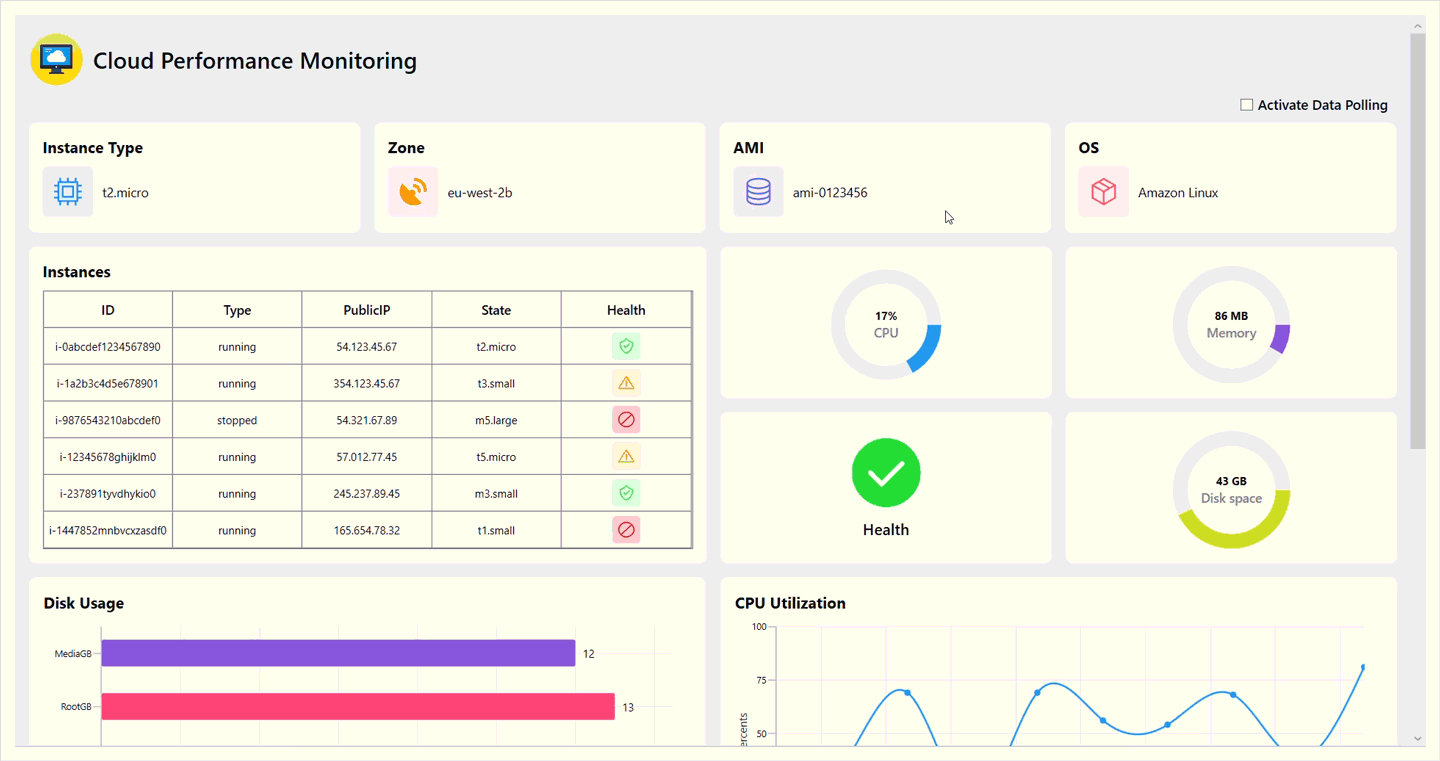Screen dimensions: 1440x761
Task: Click the cloud monitor app logo
Action: [56, 59]
